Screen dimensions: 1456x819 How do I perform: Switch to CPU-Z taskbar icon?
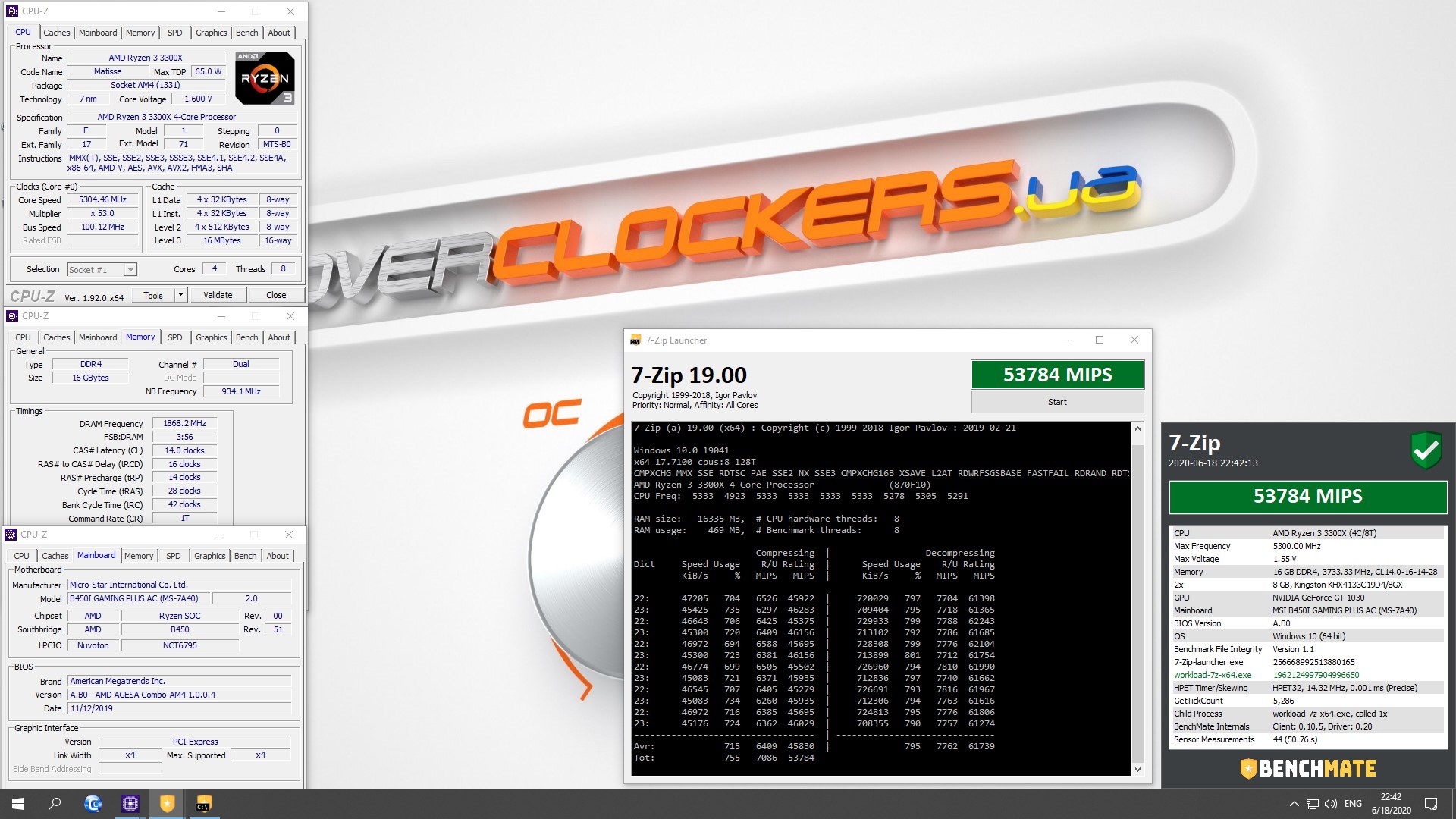(x=130, y=804)
